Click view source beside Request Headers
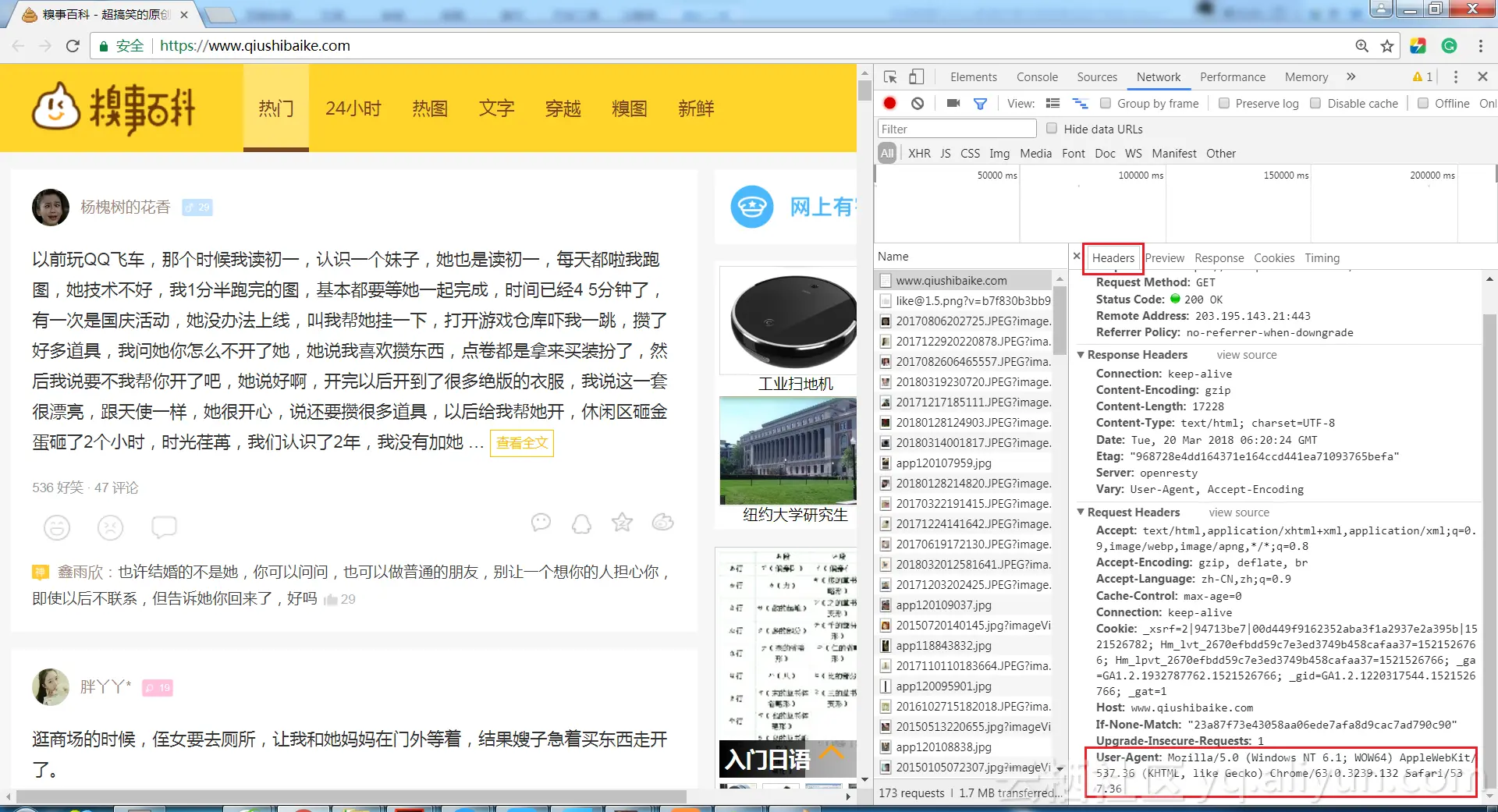Image resolution: width=1498 pixels, height=812 pixels. point(1239,512)
